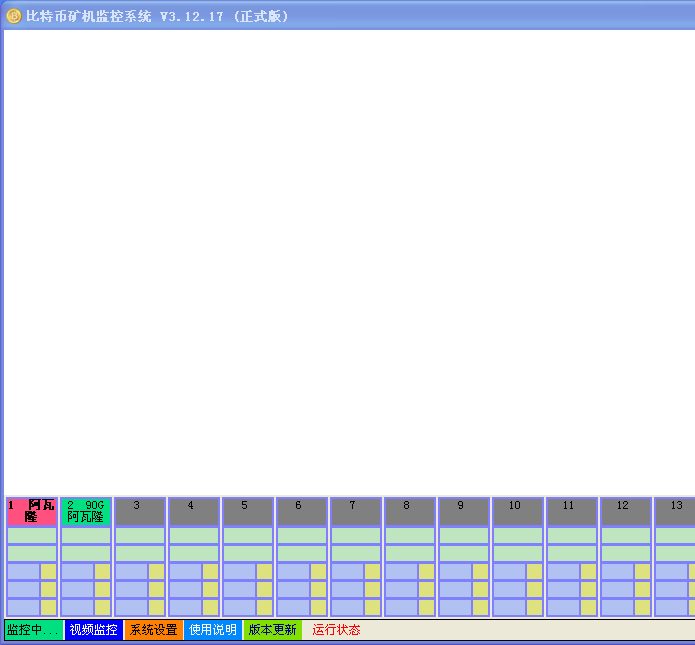Select the gray miner slot 12 header
This screenshot has height=645, width=695.
626,511
